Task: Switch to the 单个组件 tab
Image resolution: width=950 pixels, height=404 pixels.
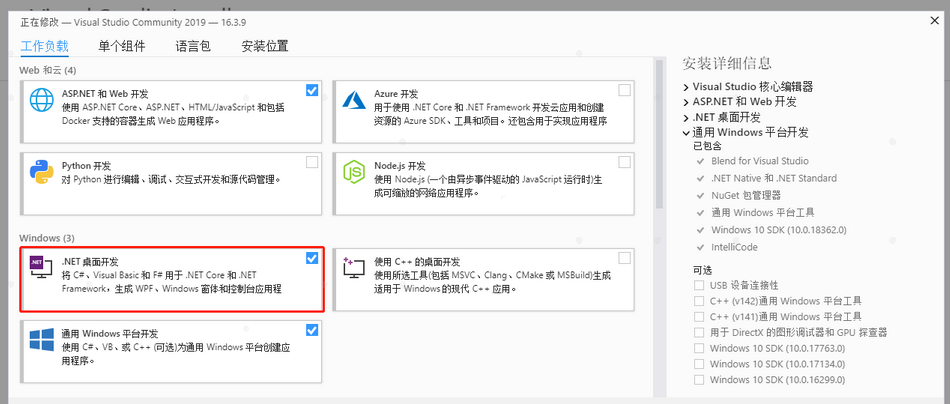Action: [x=122, y=46]
